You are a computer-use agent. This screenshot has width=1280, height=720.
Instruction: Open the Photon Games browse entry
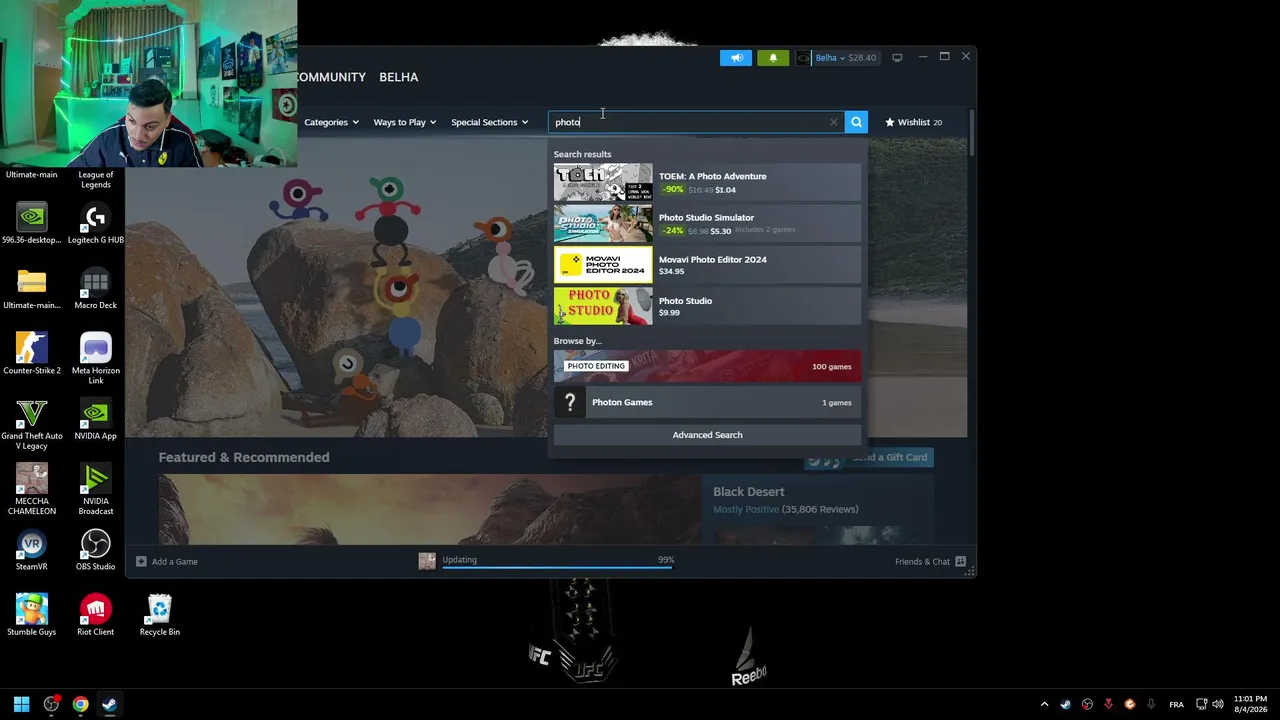coord(707,402)
